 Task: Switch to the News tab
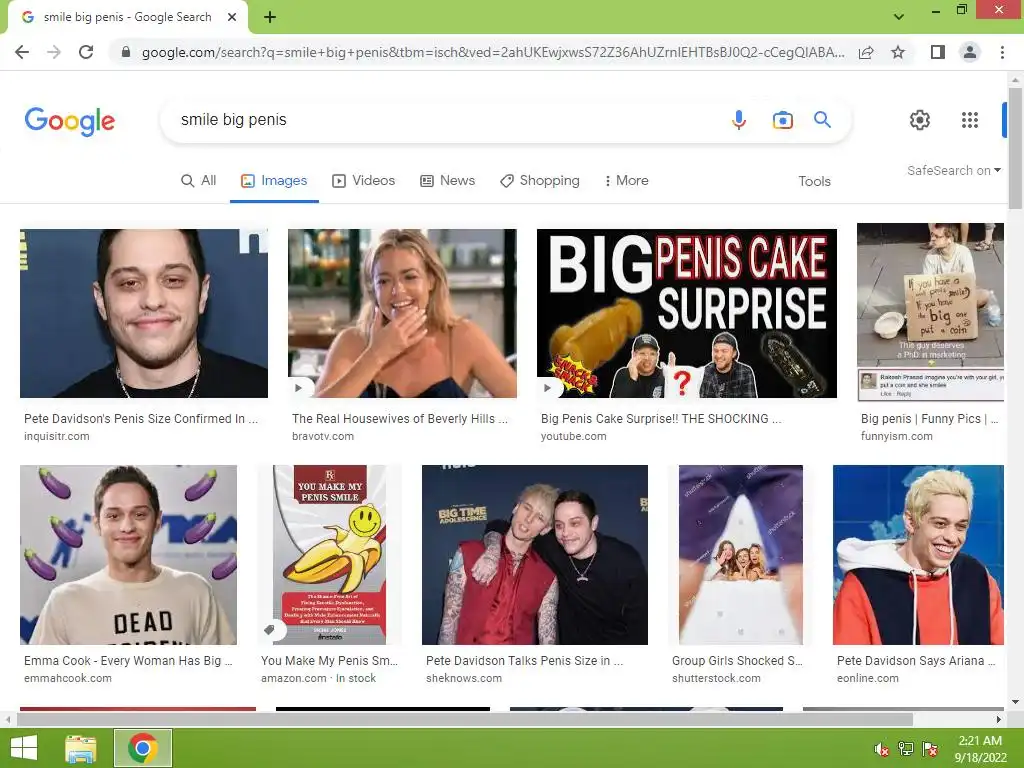447,181
